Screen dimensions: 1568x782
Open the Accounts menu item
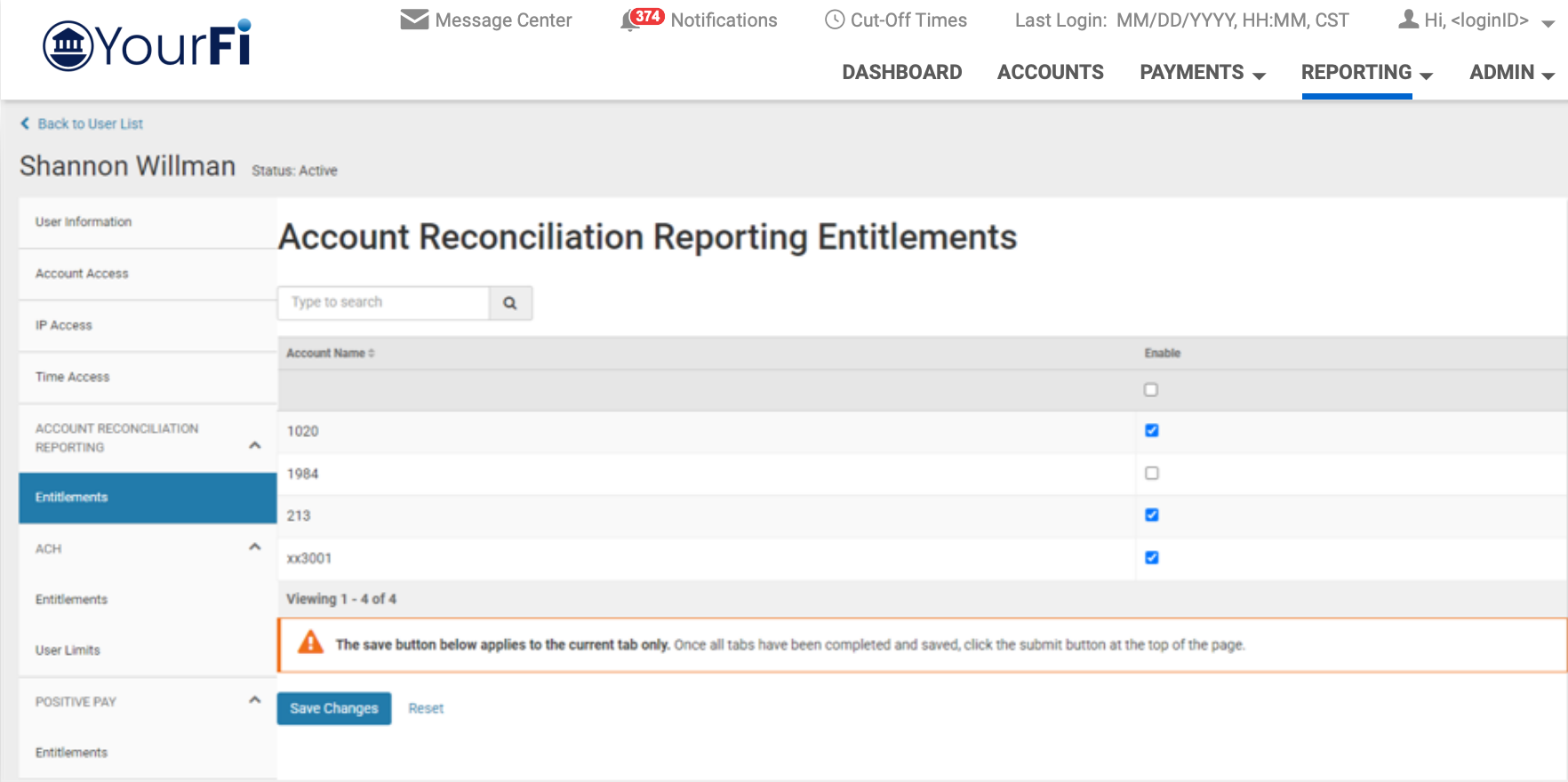pyautogui.click(x=1050, y=73)
